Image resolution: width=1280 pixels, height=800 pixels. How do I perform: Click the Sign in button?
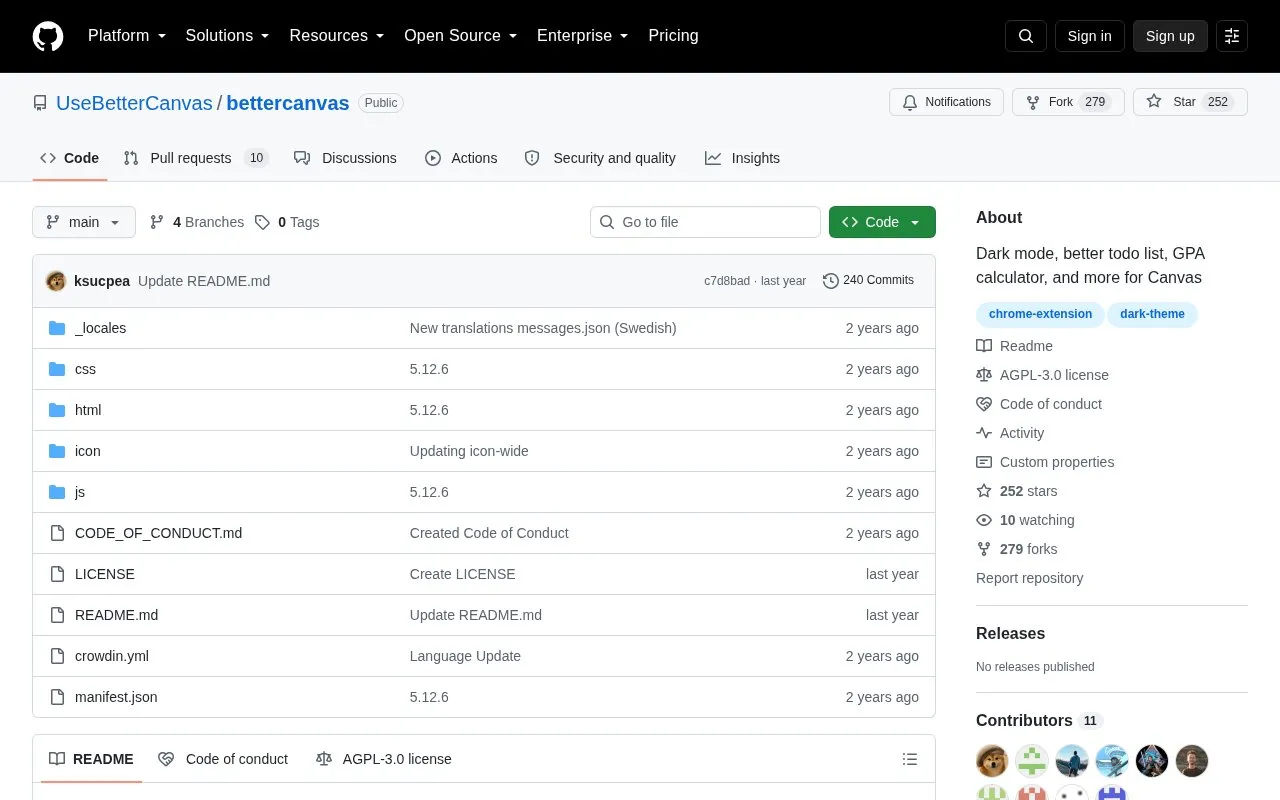1090,36
